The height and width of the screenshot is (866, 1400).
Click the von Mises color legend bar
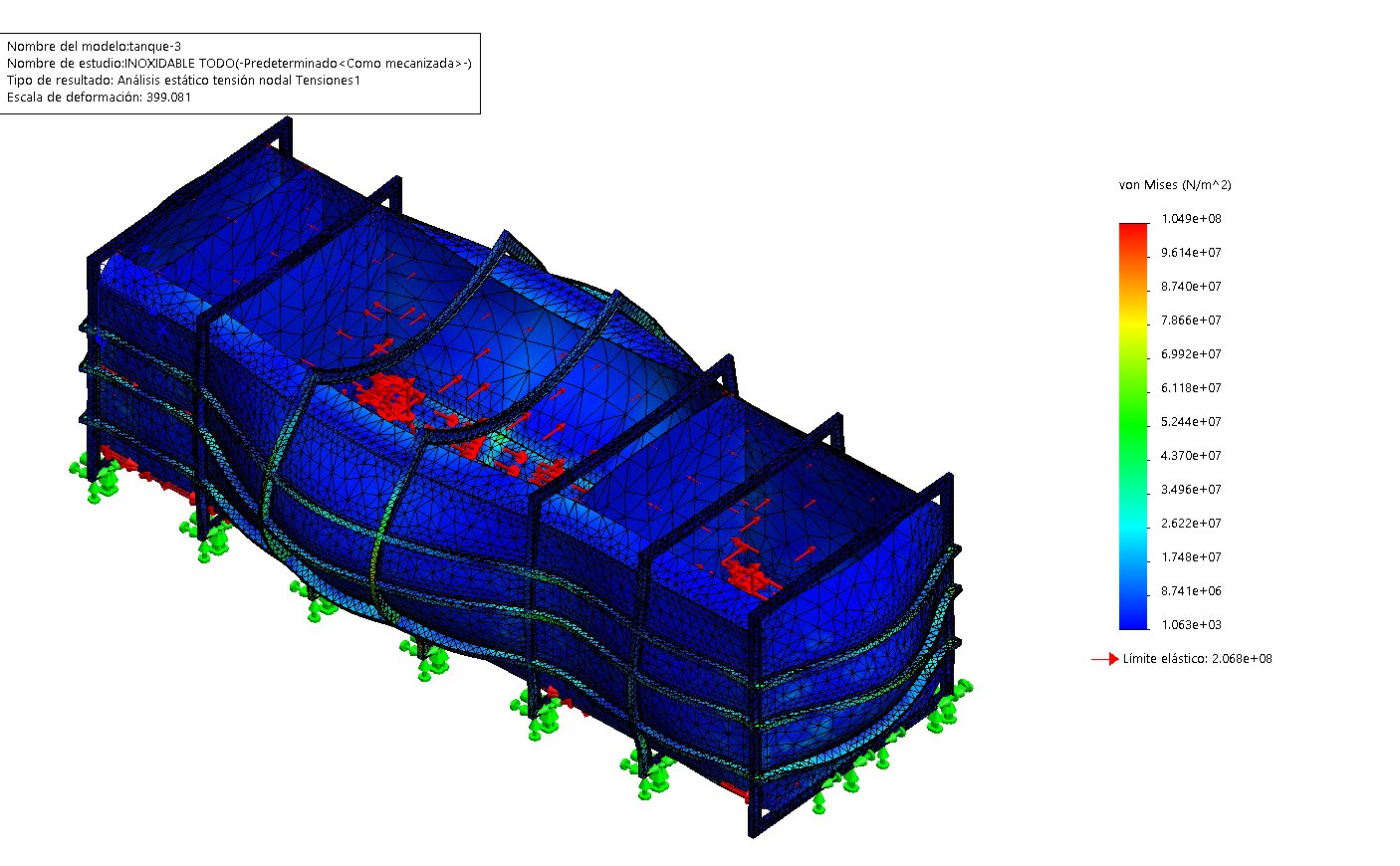(x=1133, y=426)
